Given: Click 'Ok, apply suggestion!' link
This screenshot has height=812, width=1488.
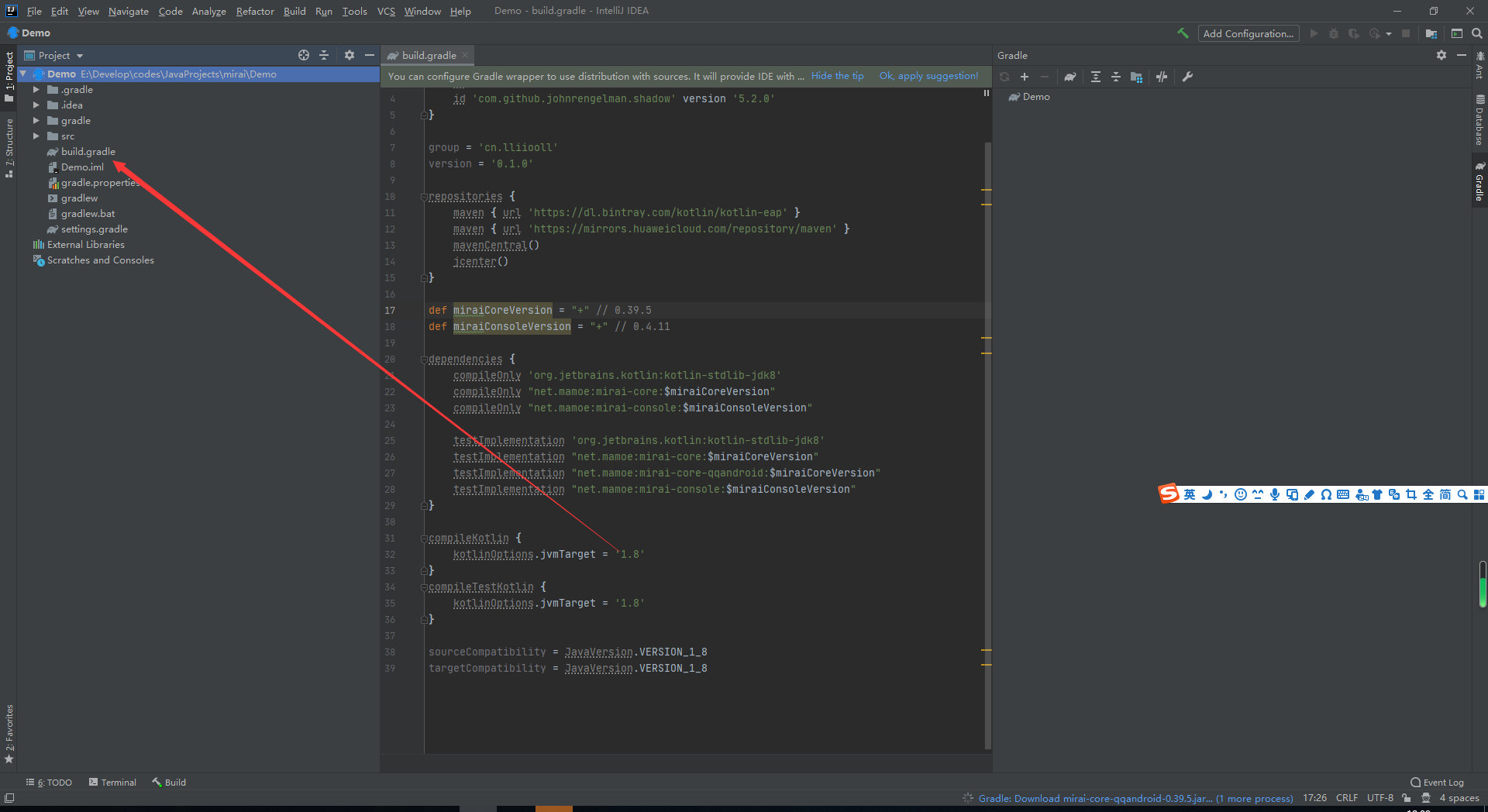Looking at the screenshot, I should click(x=928, y=76).
